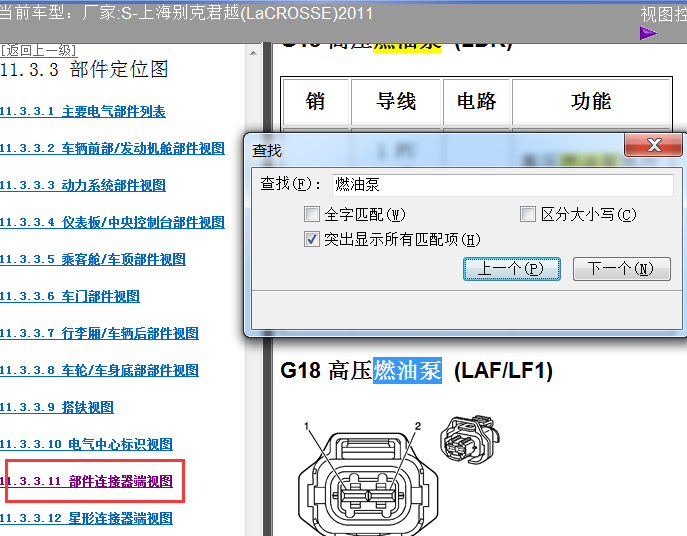The width and height of the screenshot is (687, 536).
Task: Click the large G18 connector front-view diagram
Action: pos(368,482)
